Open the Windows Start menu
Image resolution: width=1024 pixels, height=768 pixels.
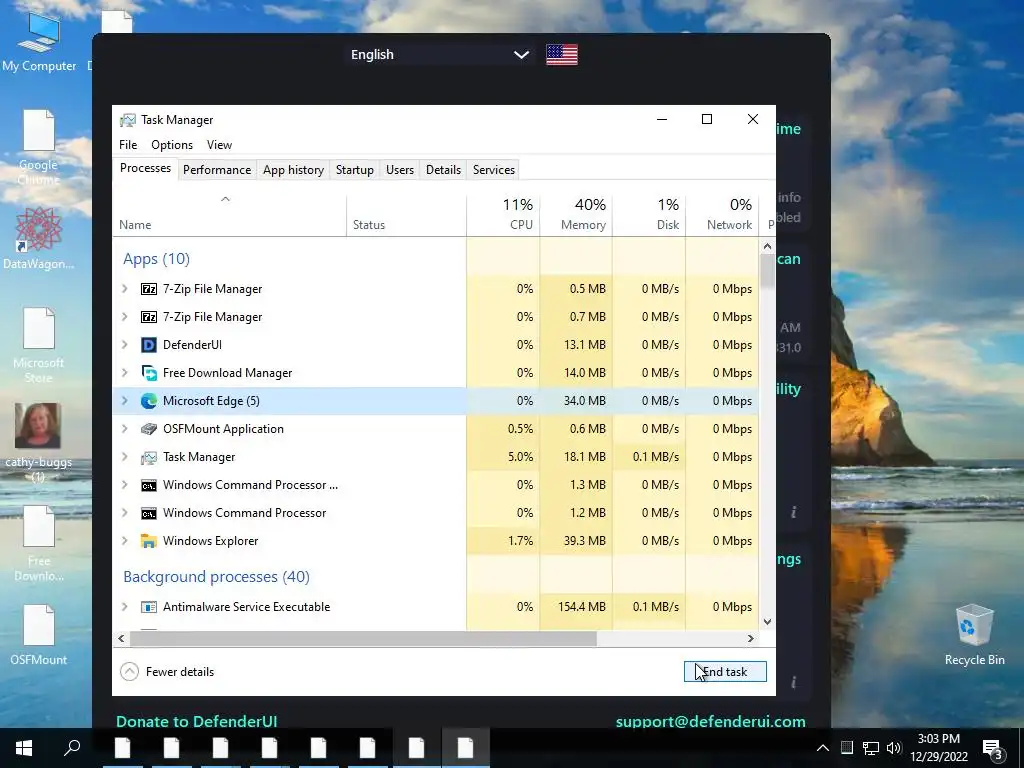[24, 748]
